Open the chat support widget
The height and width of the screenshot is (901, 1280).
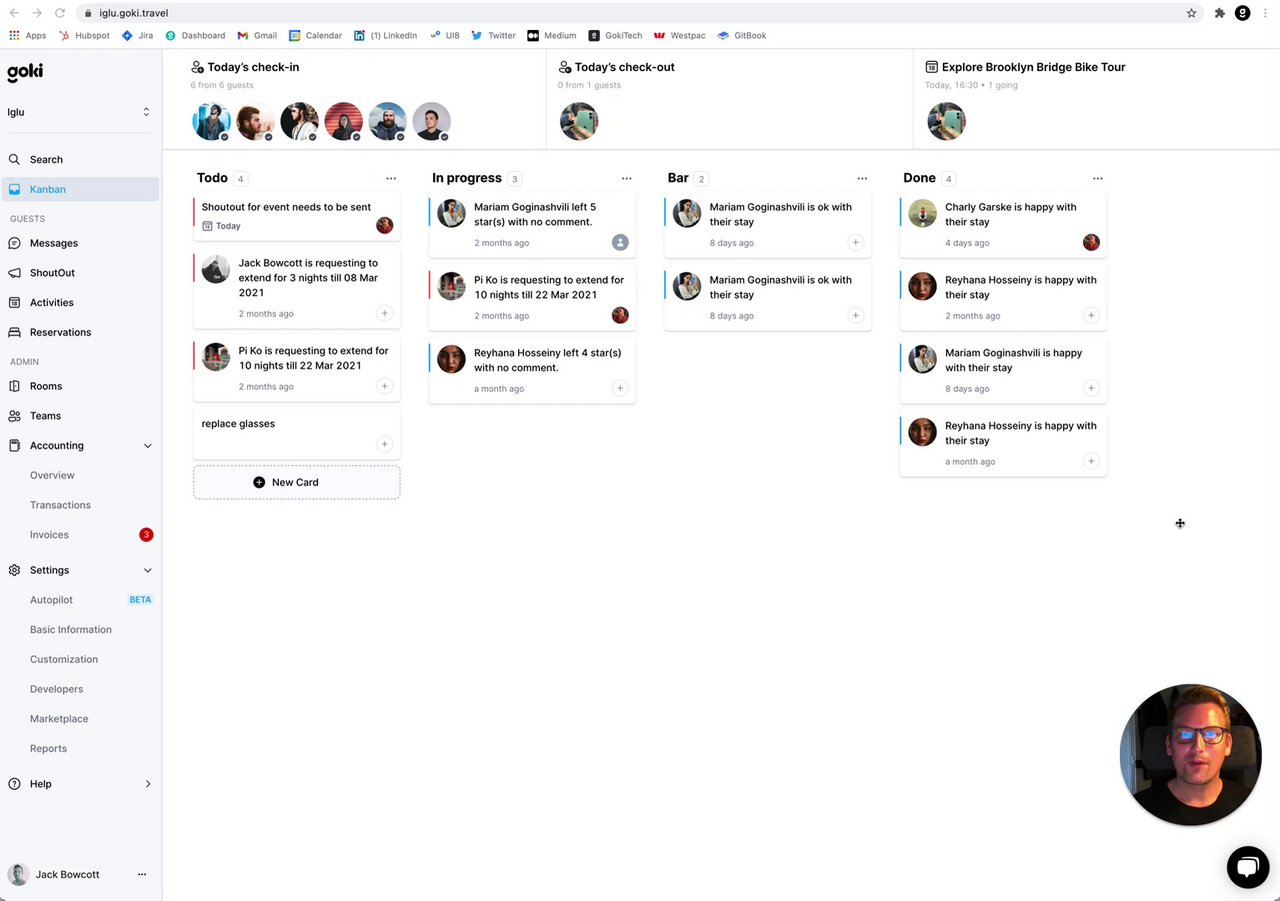click(x=1247, y=868)
